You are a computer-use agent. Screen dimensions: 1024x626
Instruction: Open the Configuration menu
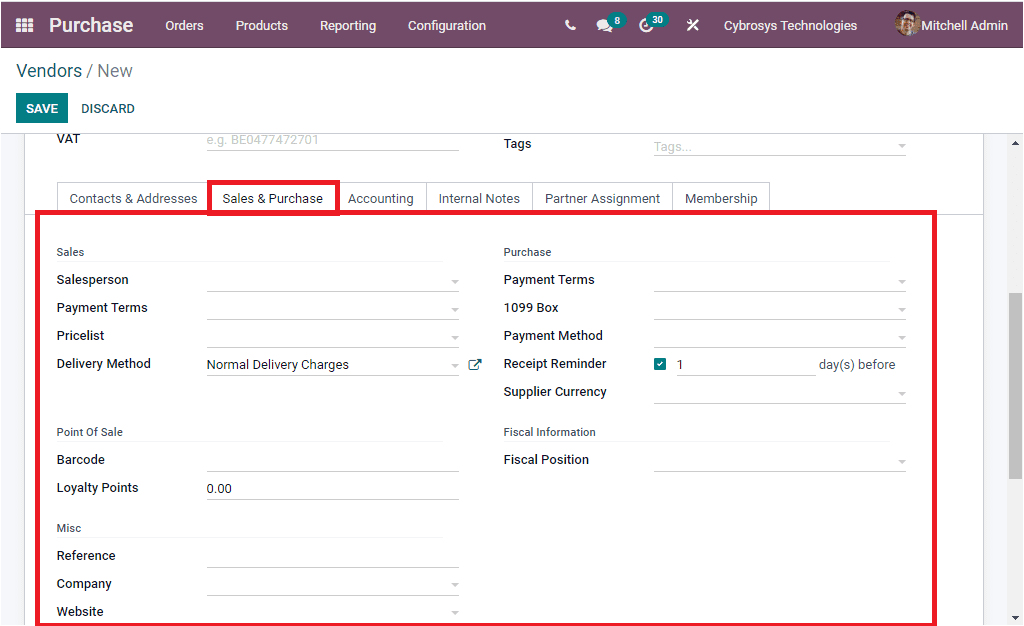point(446,25)
